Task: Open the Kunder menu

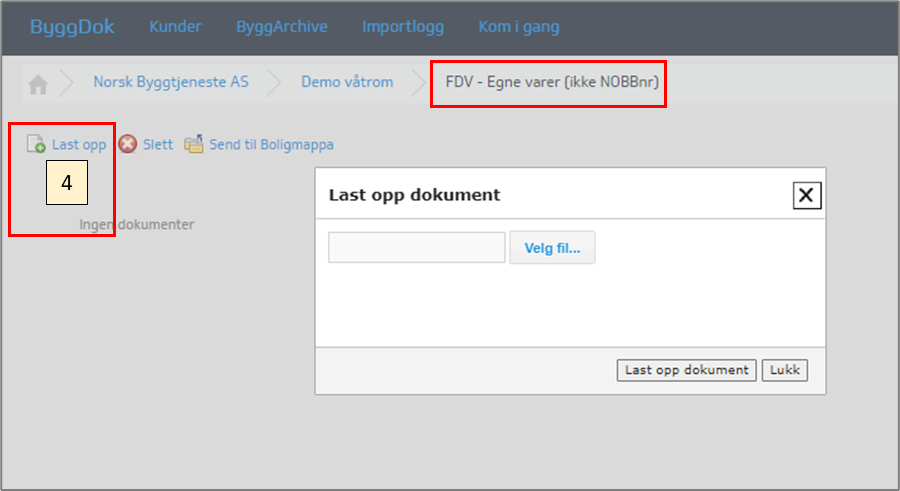Action: [175, 27]
